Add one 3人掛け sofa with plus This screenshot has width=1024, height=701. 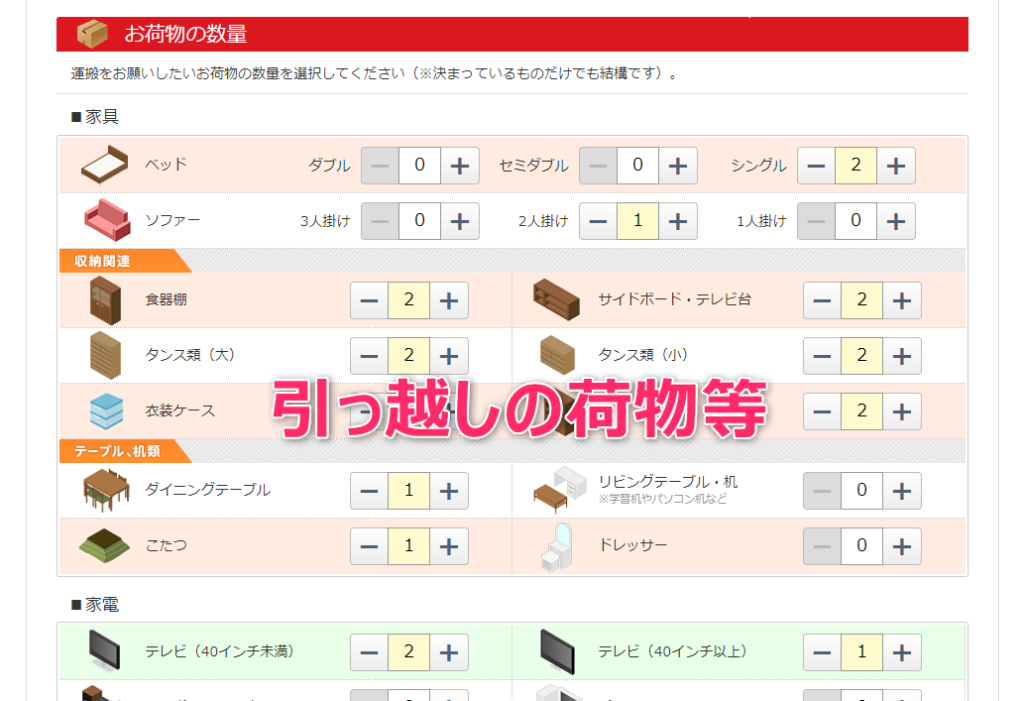460,221
